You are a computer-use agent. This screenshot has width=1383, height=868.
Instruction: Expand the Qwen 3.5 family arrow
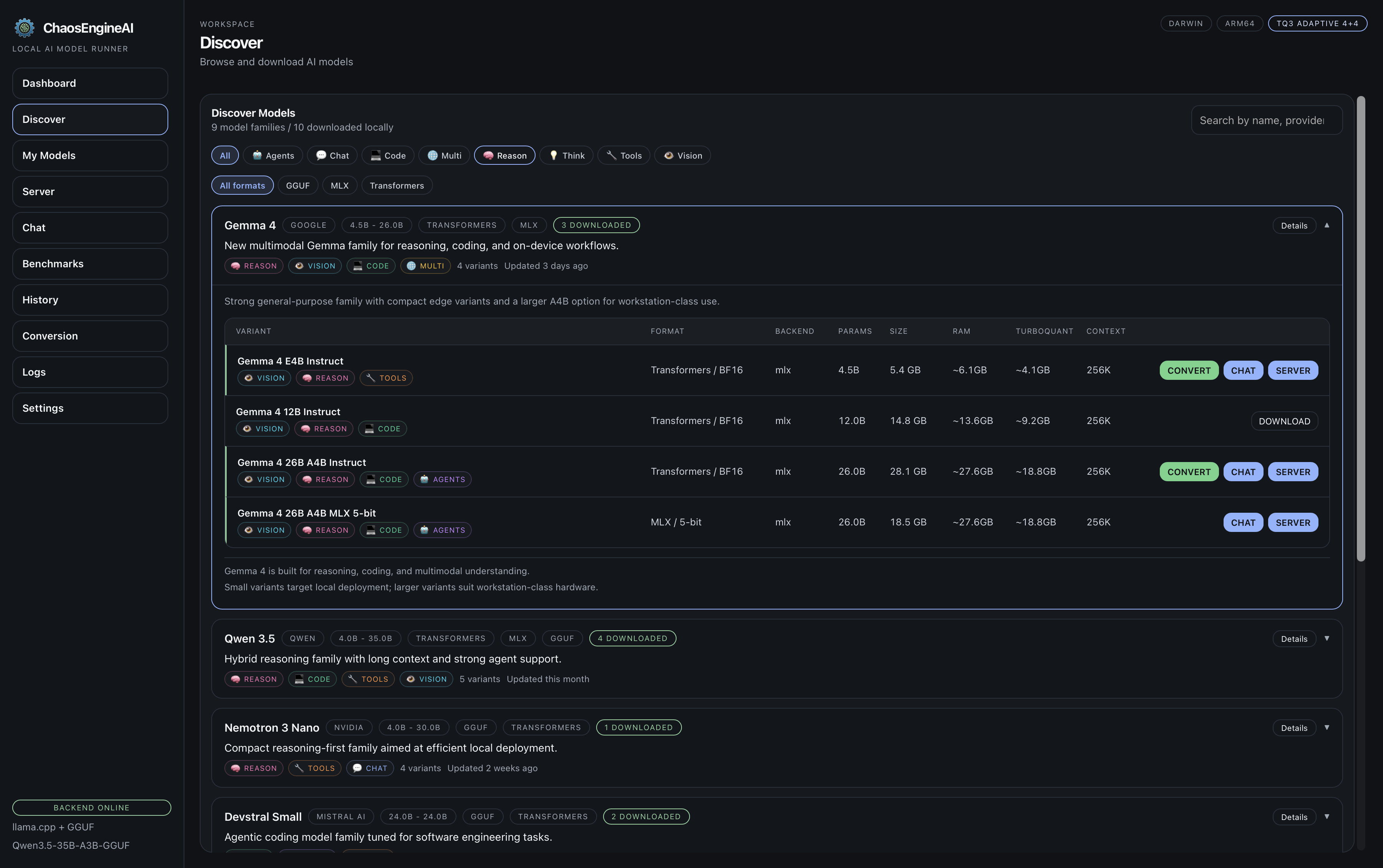1327,638
